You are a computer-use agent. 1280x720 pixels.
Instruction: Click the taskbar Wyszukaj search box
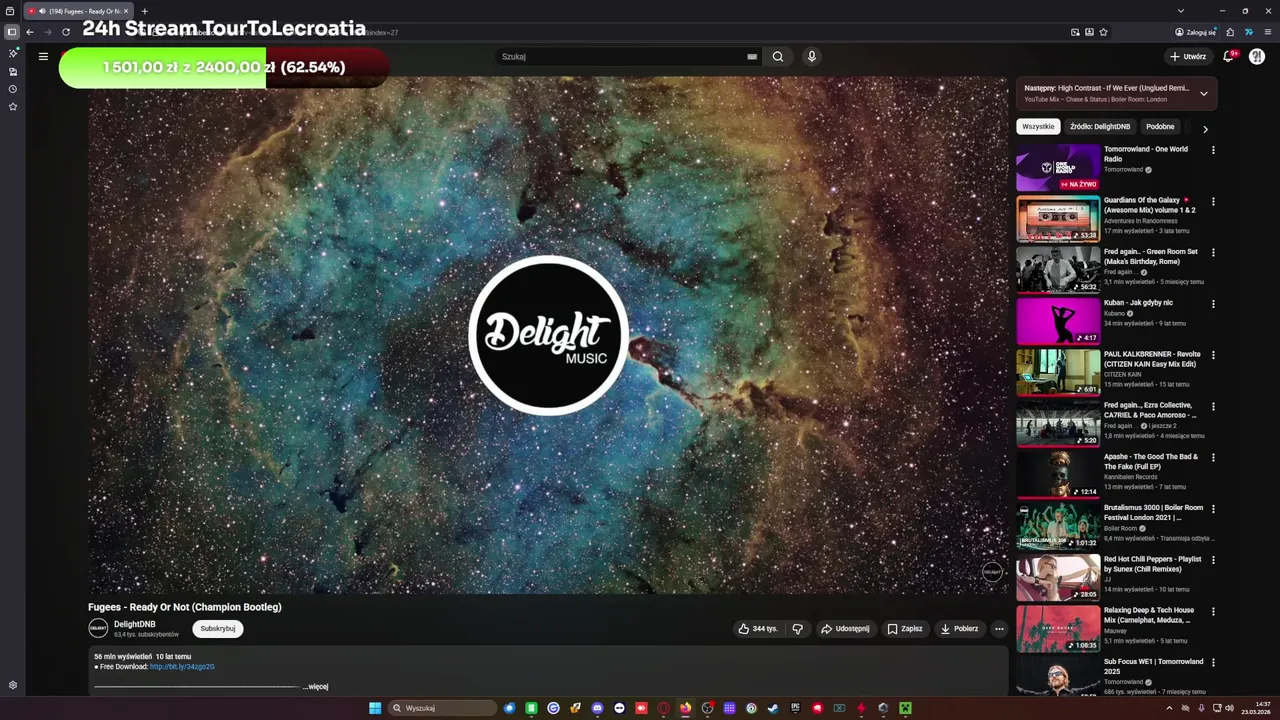[443, 708]
